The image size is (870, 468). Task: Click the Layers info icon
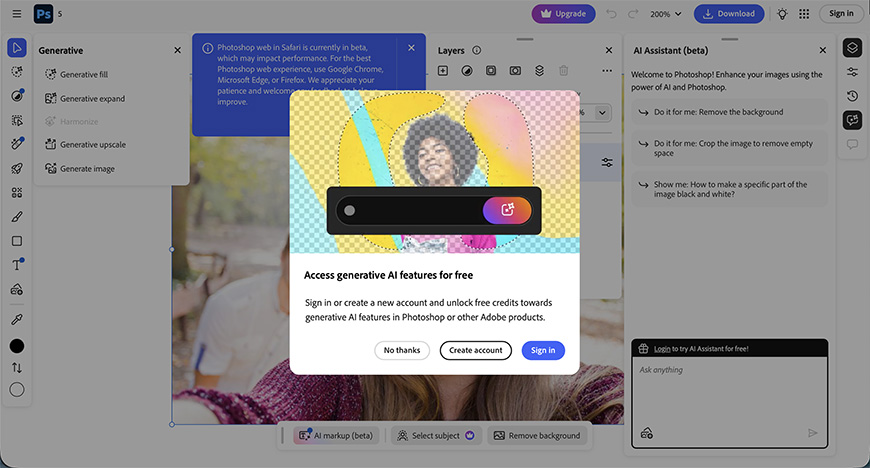click(x=477, y=51)
